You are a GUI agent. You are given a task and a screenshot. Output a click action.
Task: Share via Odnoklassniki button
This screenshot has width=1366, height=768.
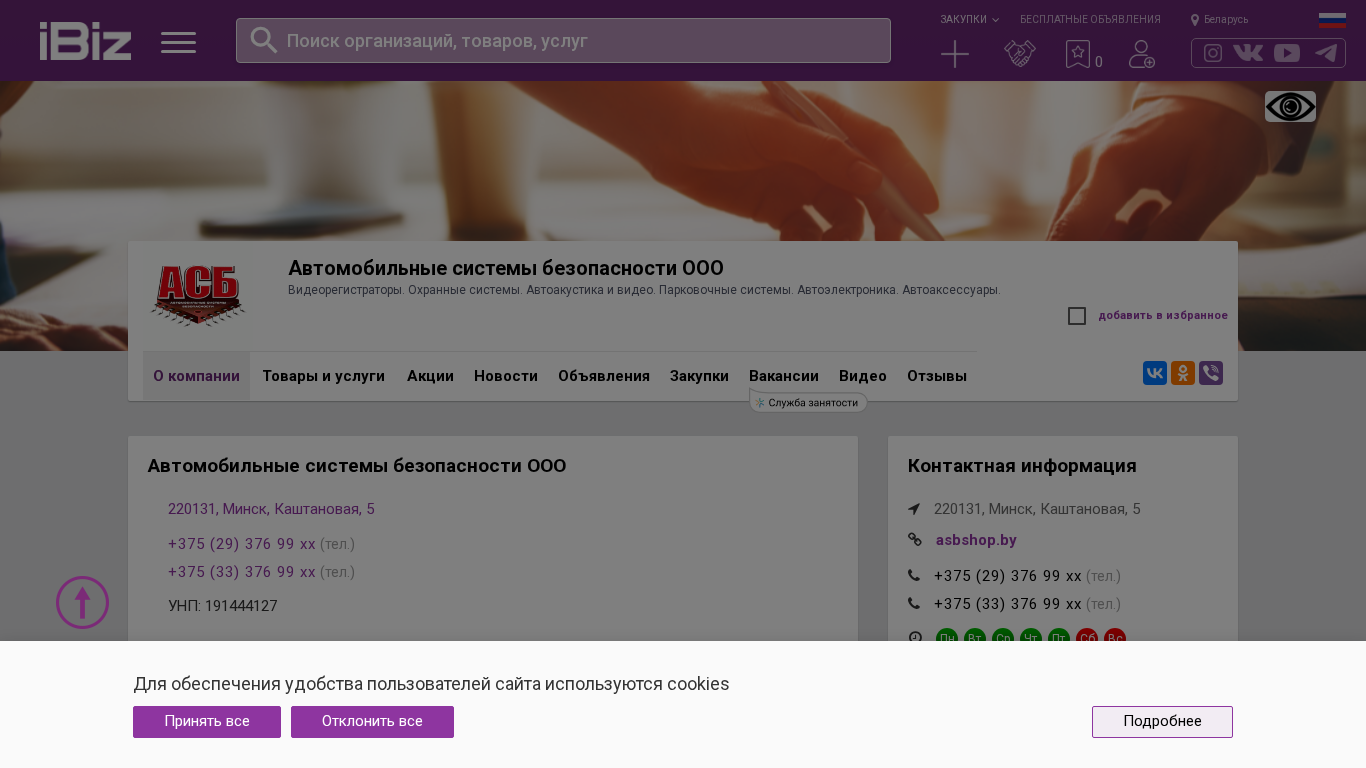[x=1183, y=373]
